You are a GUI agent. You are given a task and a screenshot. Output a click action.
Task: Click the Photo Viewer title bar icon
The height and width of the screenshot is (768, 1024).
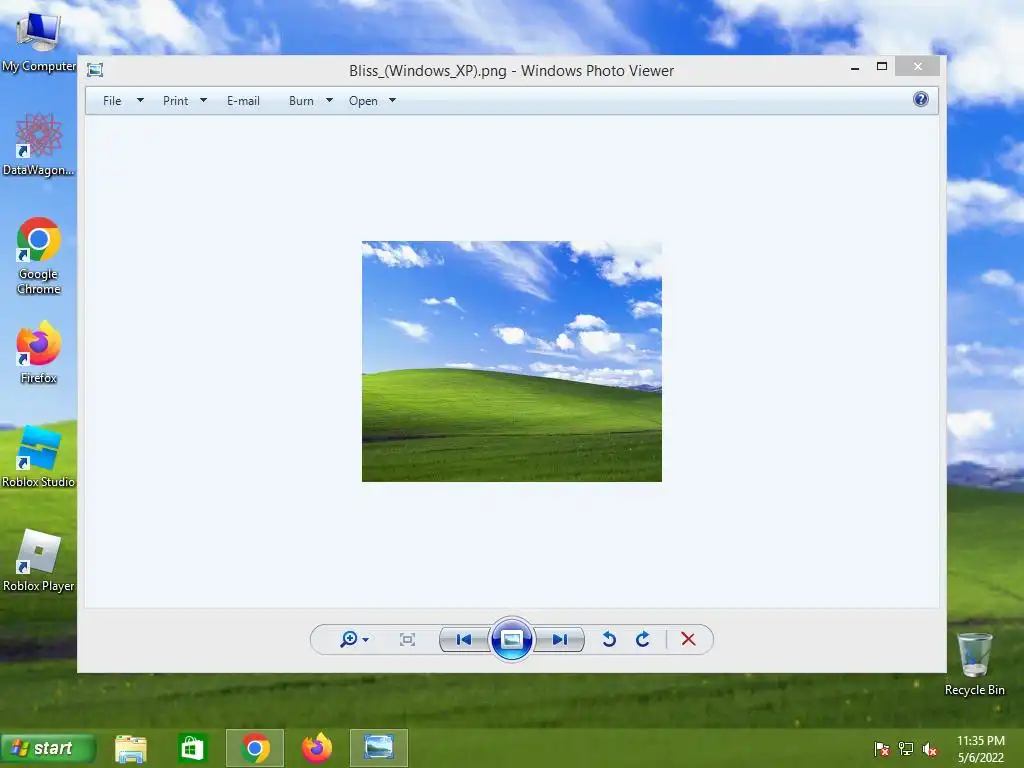(x=95, y=70)
